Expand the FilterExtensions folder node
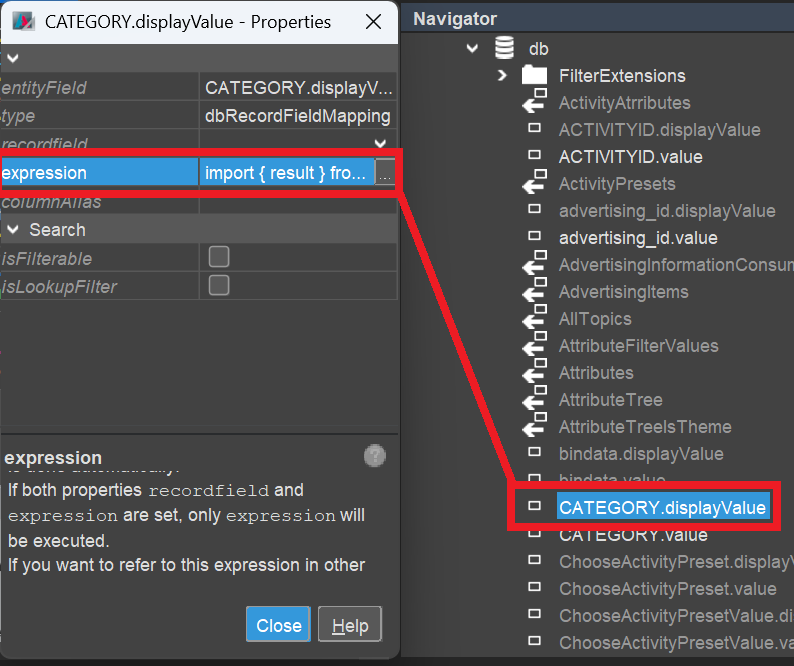This screenshot has height=666, width=794. pos(502,75)
